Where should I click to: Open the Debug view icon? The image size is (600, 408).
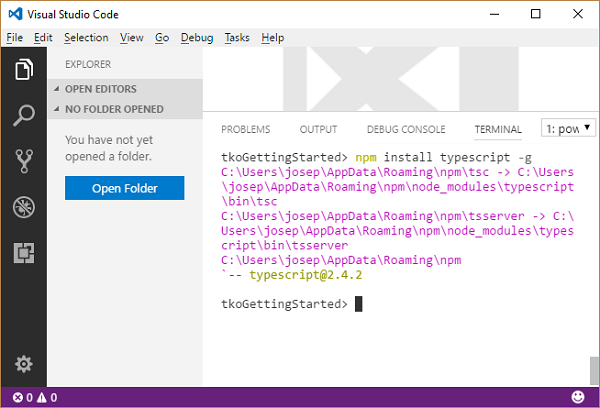click(x=24, y=207)
